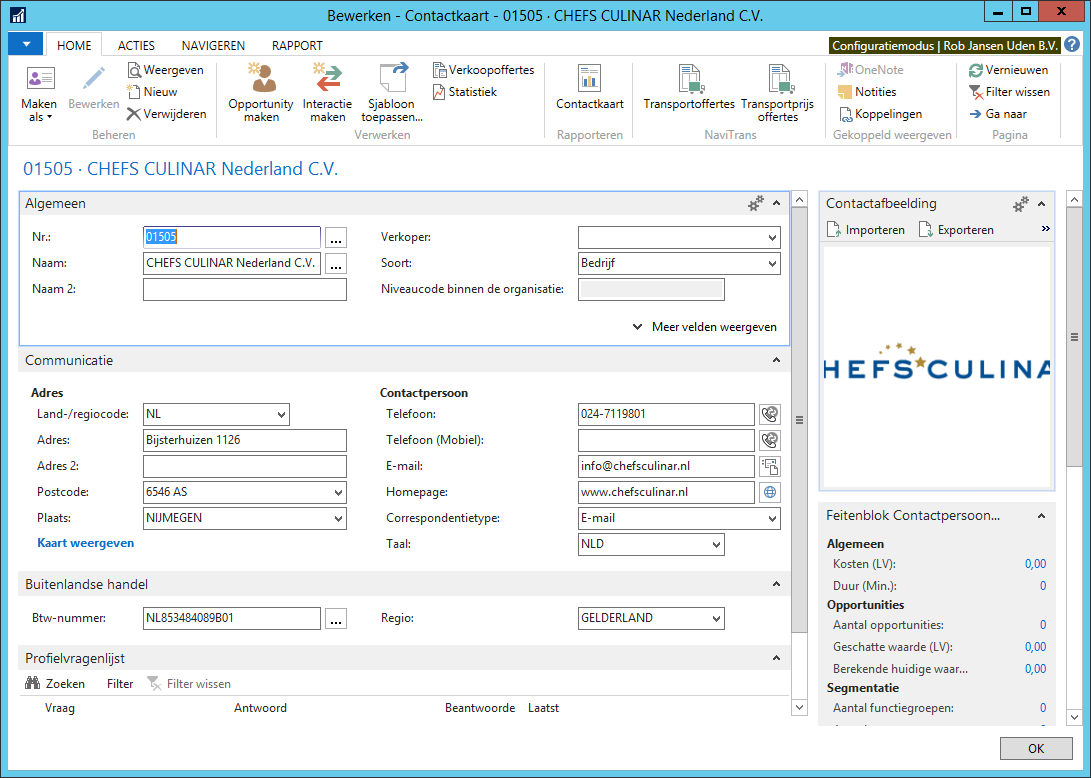Open the Taal dropdown

point(716,544)
